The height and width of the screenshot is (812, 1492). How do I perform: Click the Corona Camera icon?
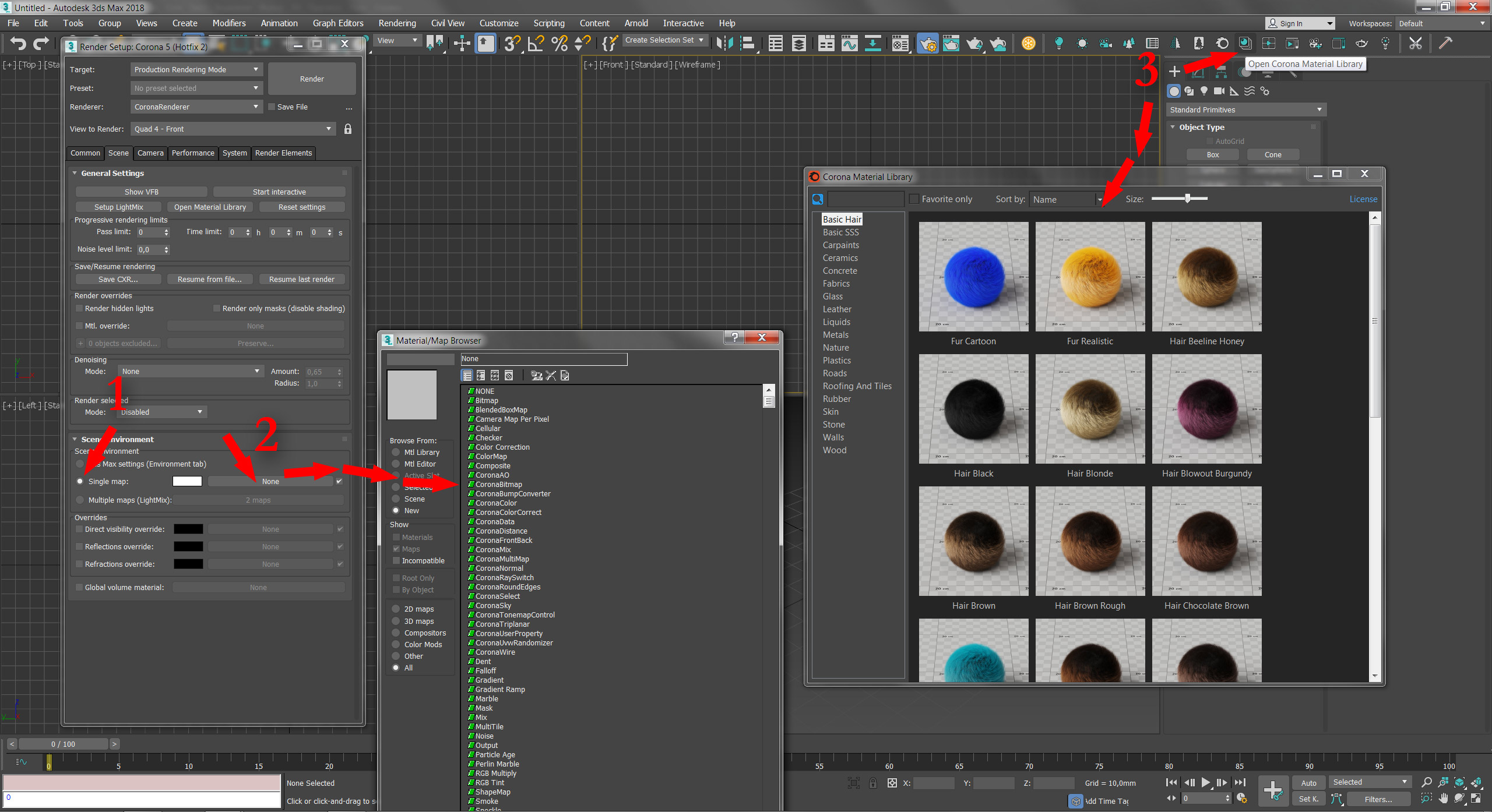coord(1106,43)
